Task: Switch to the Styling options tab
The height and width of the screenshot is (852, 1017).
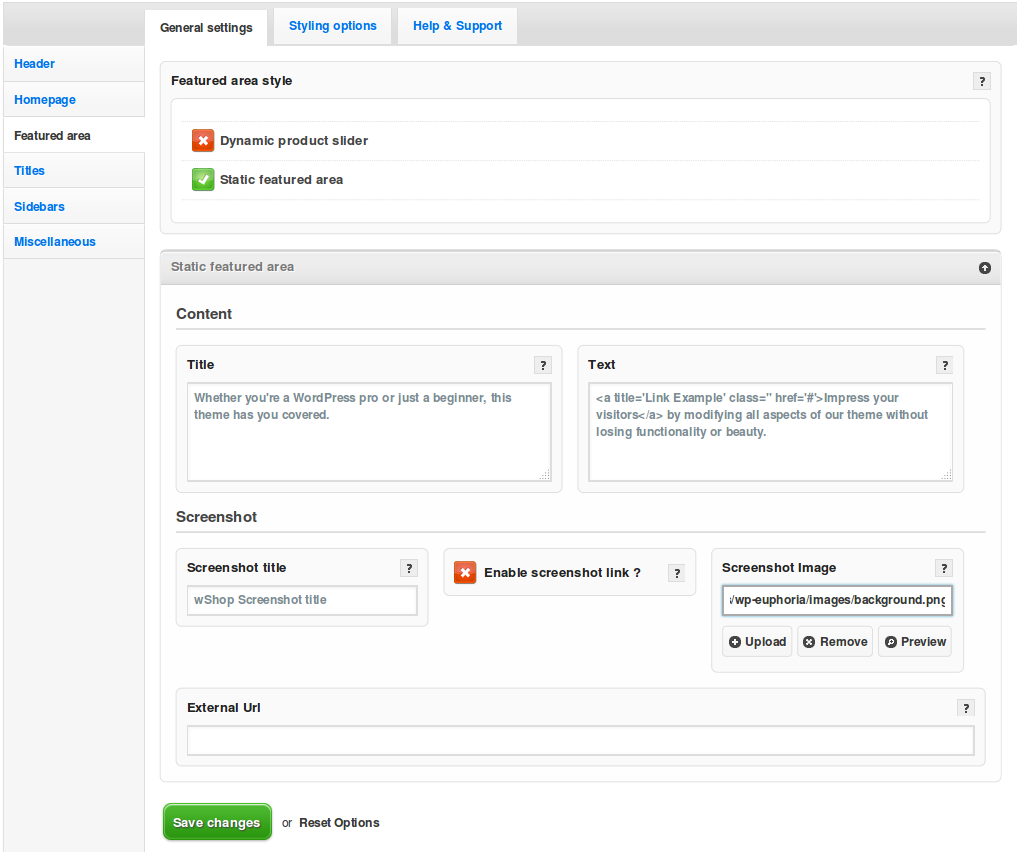Action: coord(333,26)
